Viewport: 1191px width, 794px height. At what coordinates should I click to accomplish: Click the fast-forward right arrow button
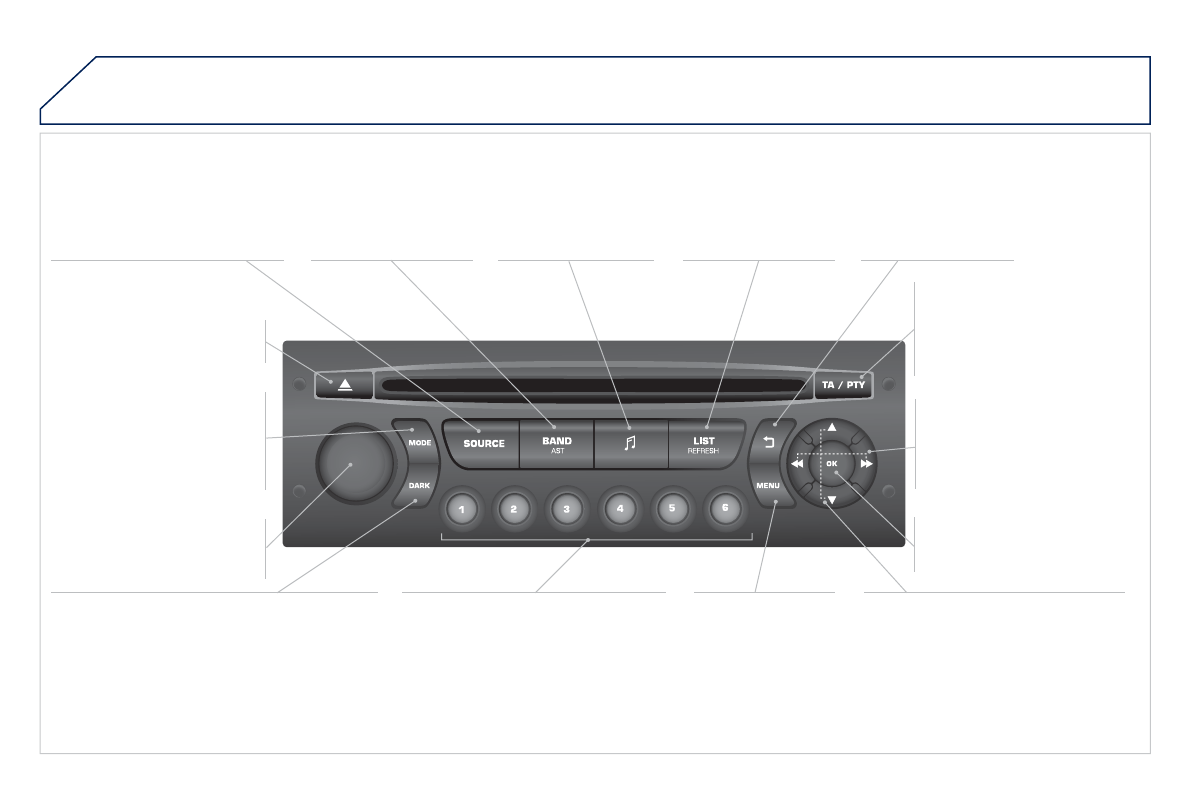click(866, 463)
